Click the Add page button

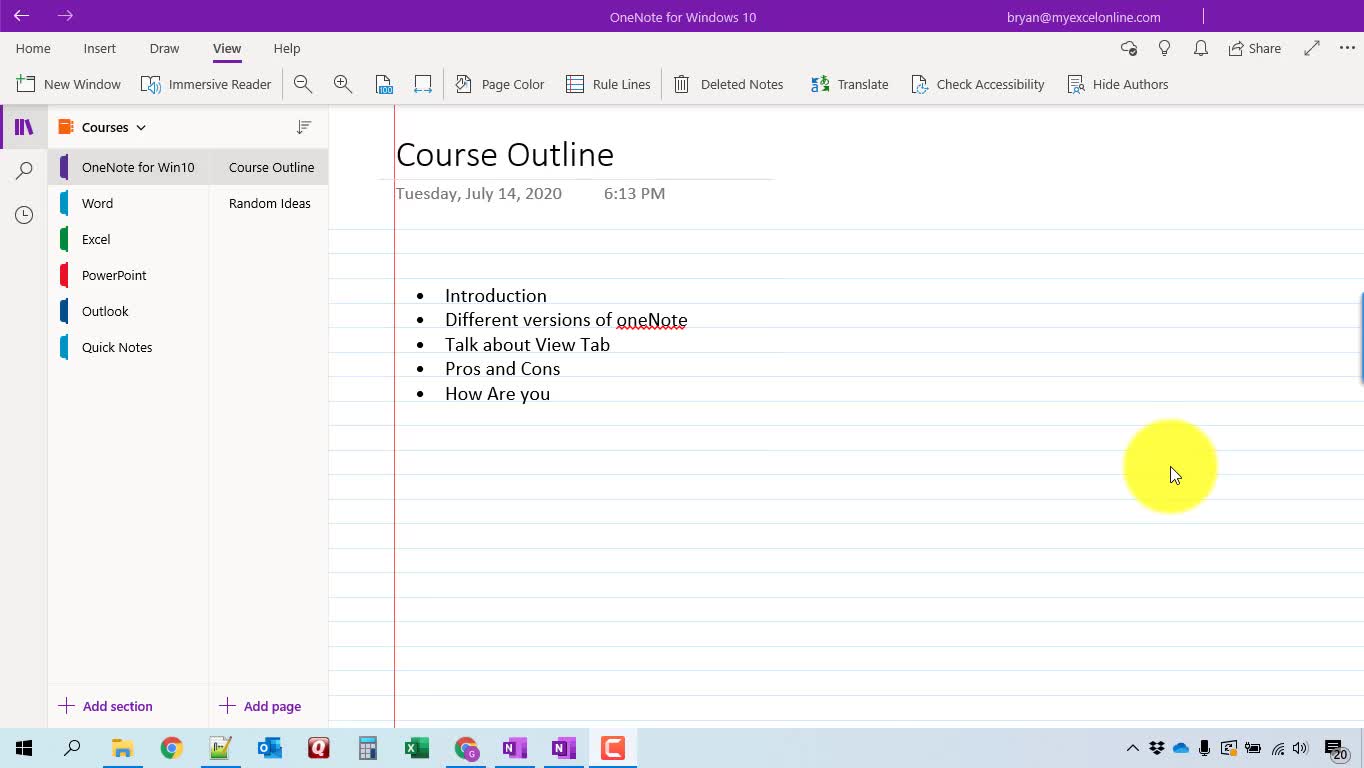[x=260, y=706]
